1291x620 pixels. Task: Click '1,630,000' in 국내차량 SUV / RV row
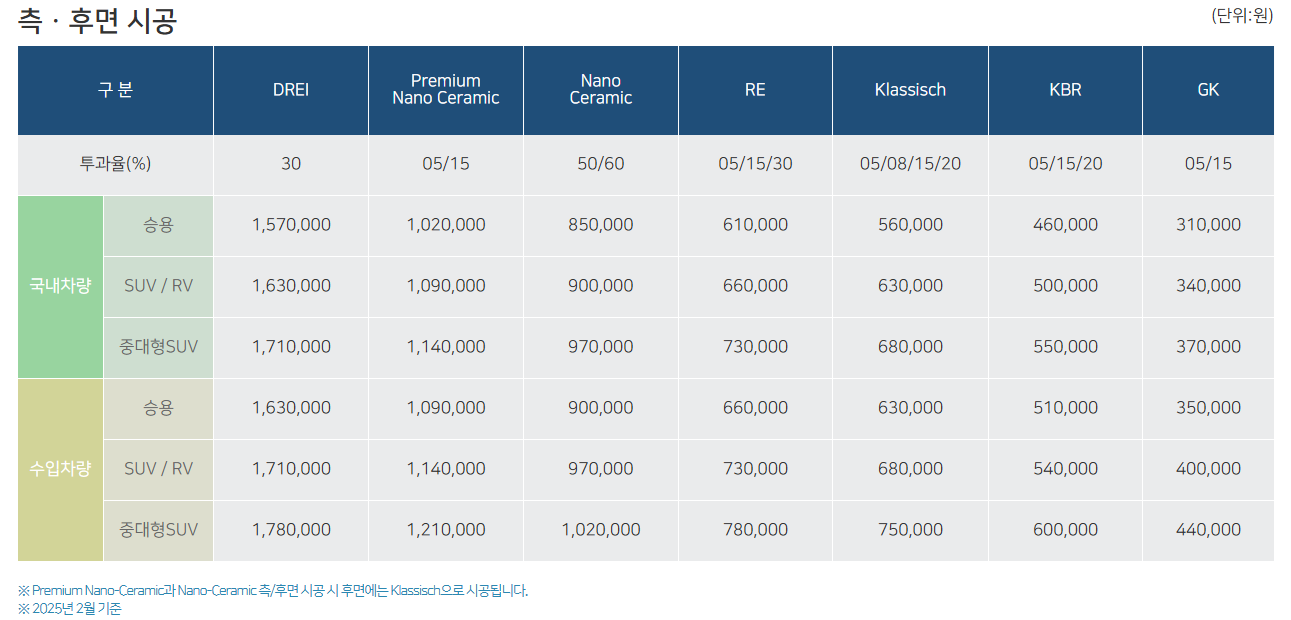(291, 286)
